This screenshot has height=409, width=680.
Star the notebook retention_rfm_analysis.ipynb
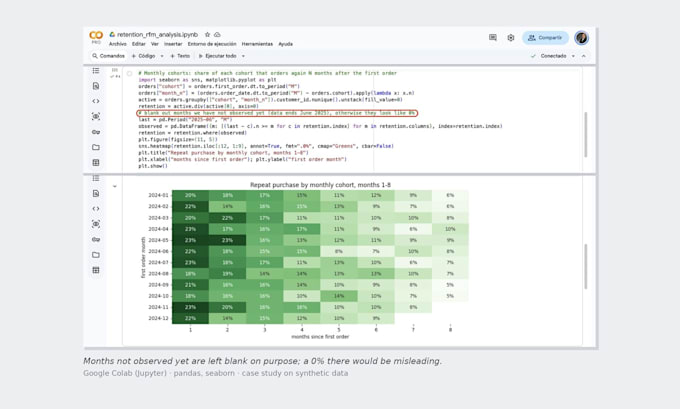(207, 34)
